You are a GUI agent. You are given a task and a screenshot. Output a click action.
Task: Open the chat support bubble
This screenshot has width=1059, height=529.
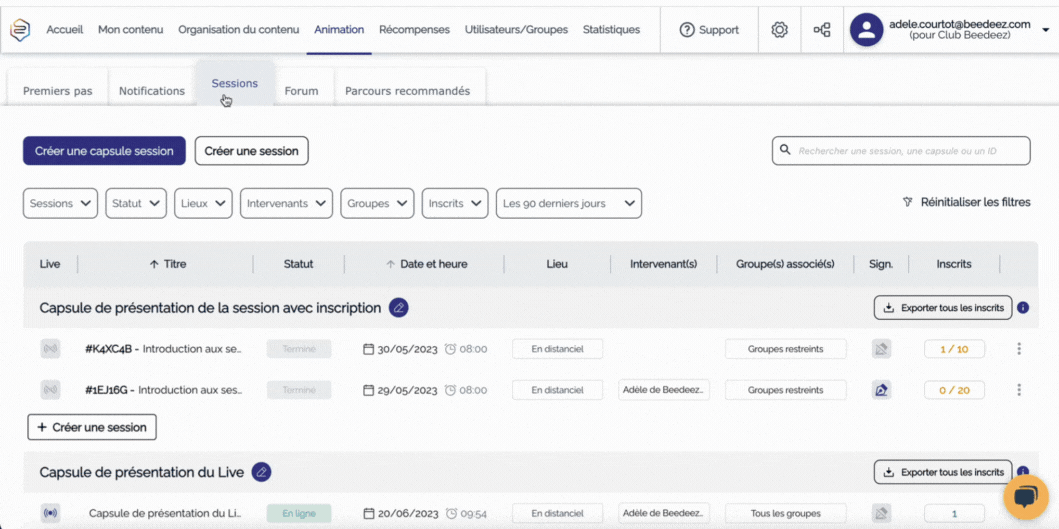tap(1025, 497)
